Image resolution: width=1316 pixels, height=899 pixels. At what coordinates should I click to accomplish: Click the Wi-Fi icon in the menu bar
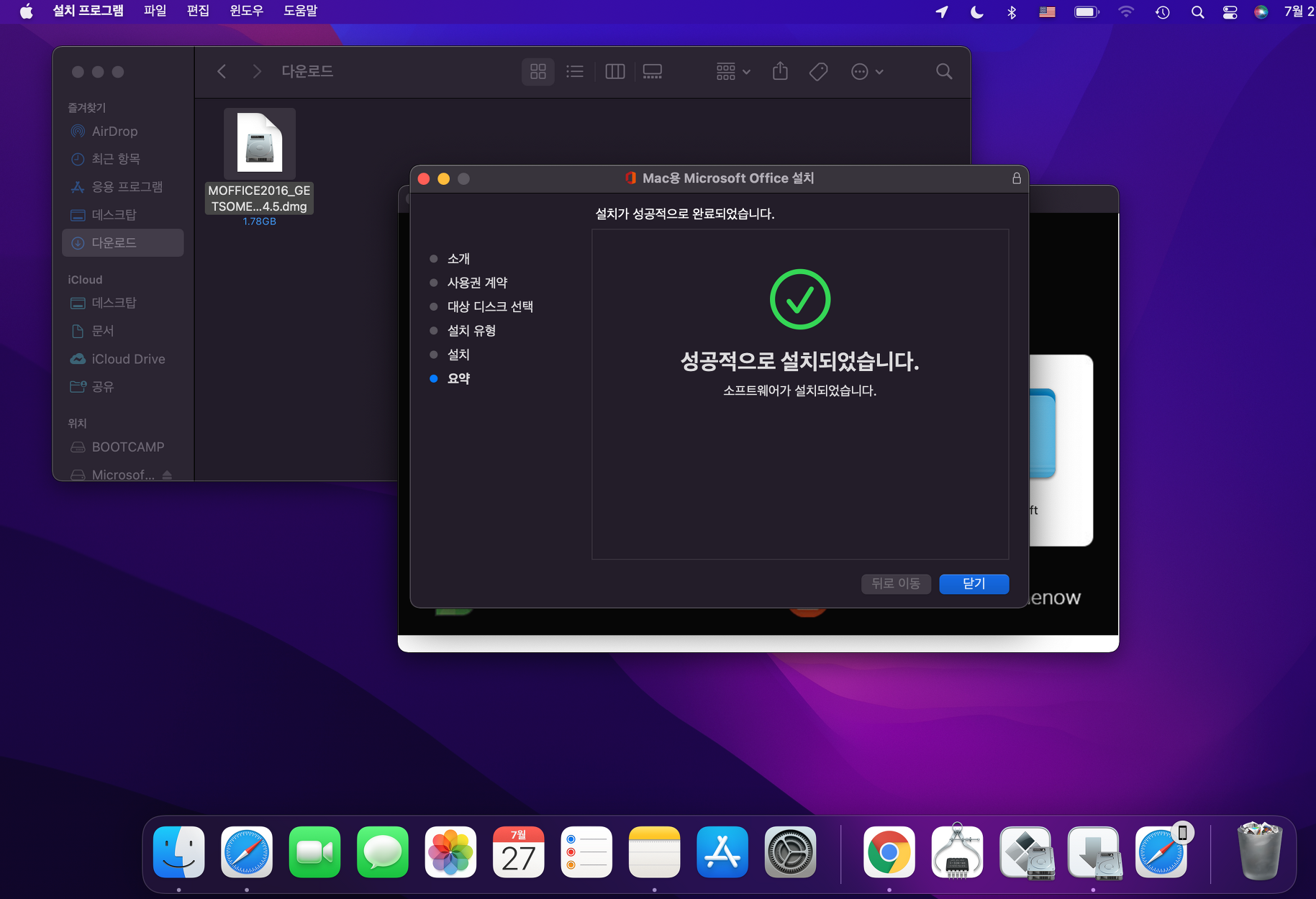pos(1126,12)
